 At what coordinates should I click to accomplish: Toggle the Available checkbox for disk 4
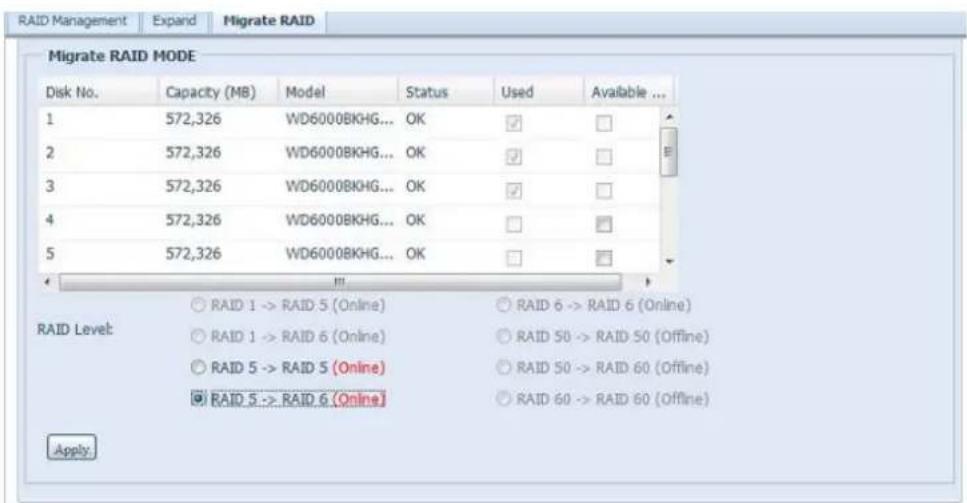(604, 224)
